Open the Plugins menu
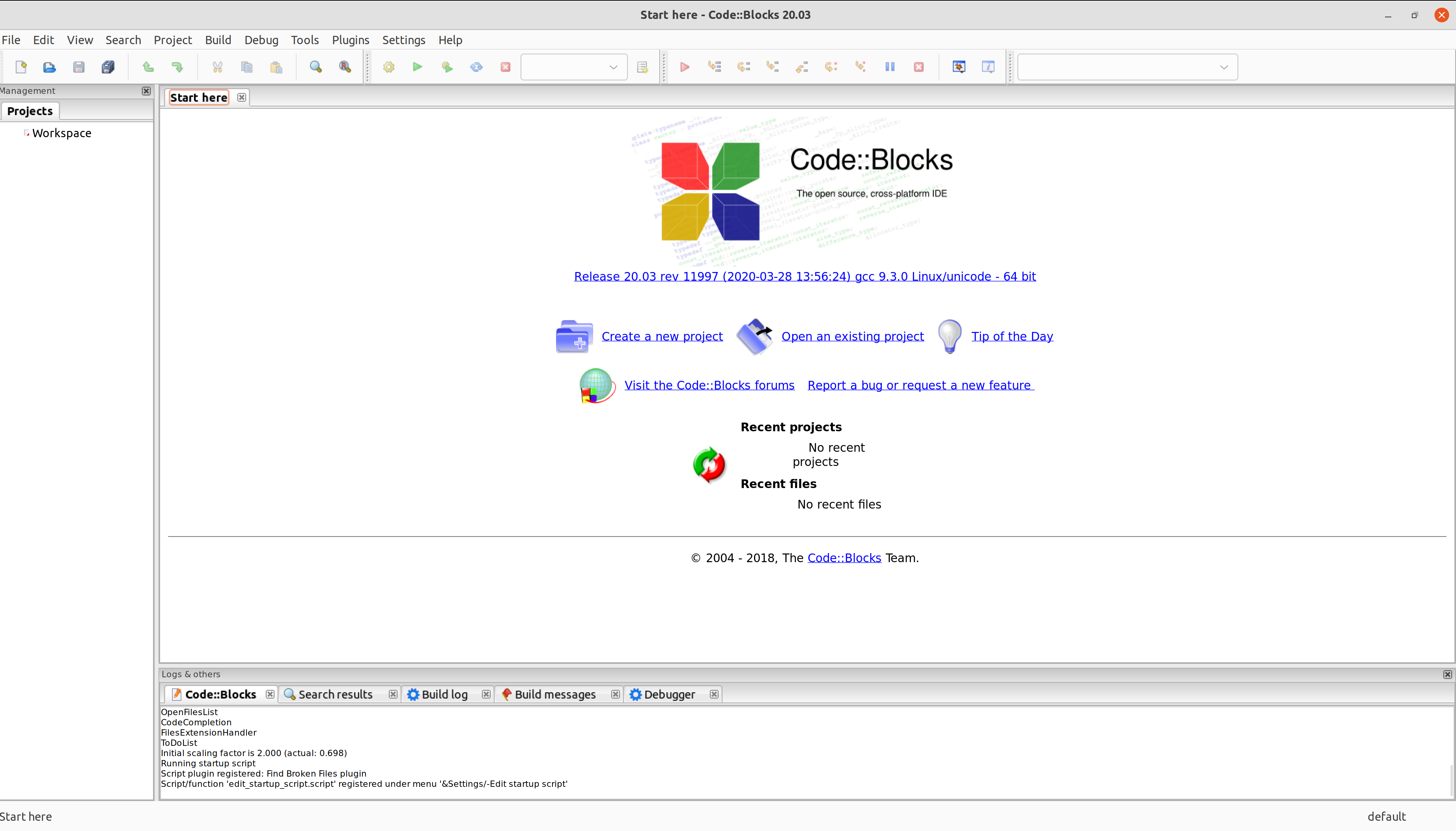 [350, 40]
